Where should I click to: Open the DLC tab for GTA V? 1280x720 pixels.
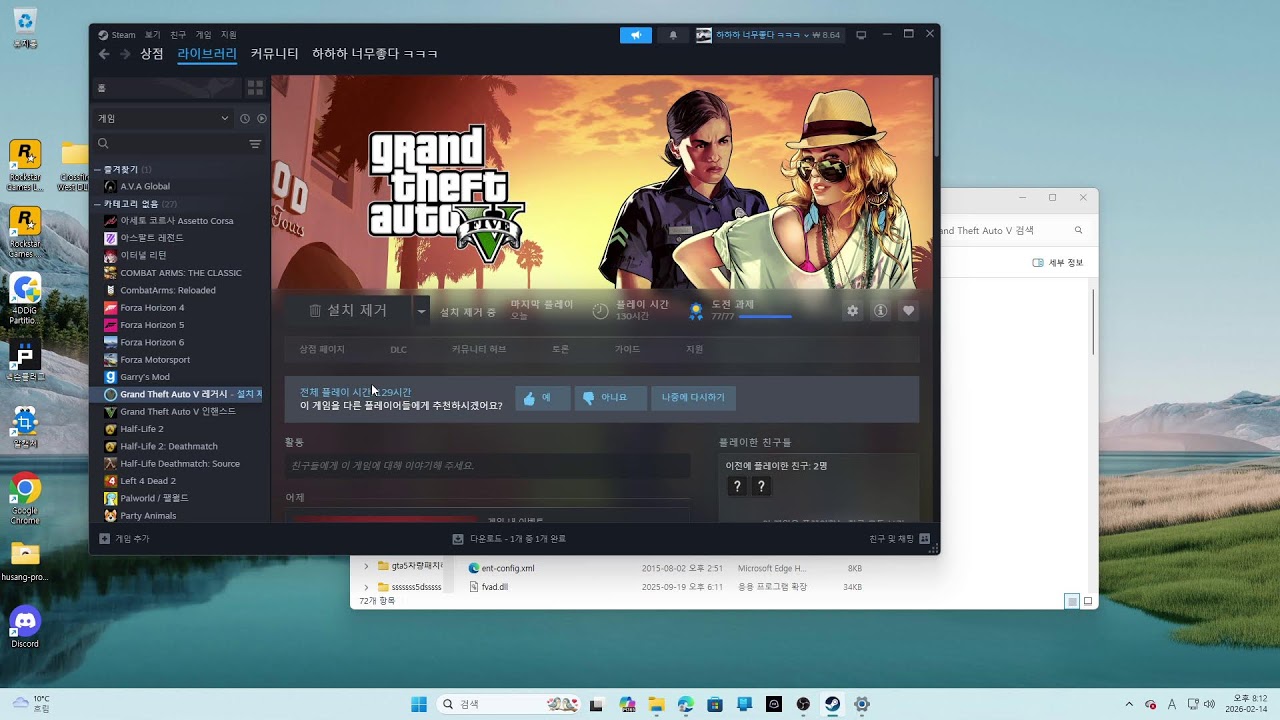tap(398, 350)
